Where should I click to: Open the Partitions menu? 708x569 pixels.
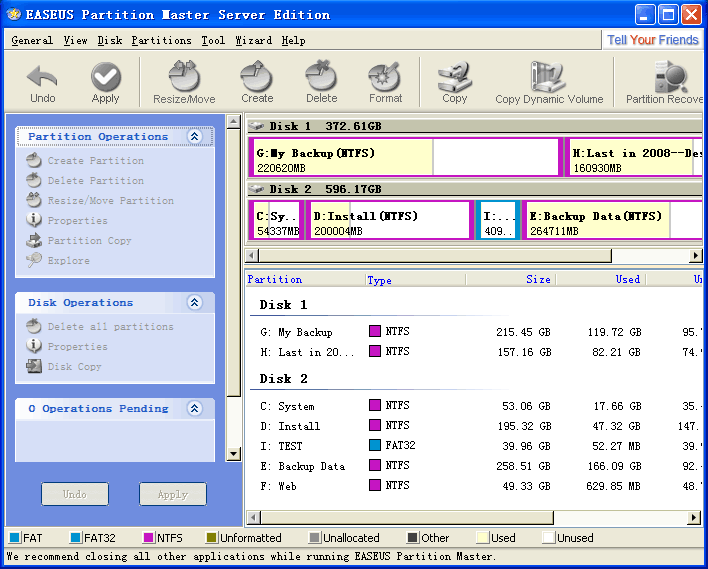[x=161, y=40]
